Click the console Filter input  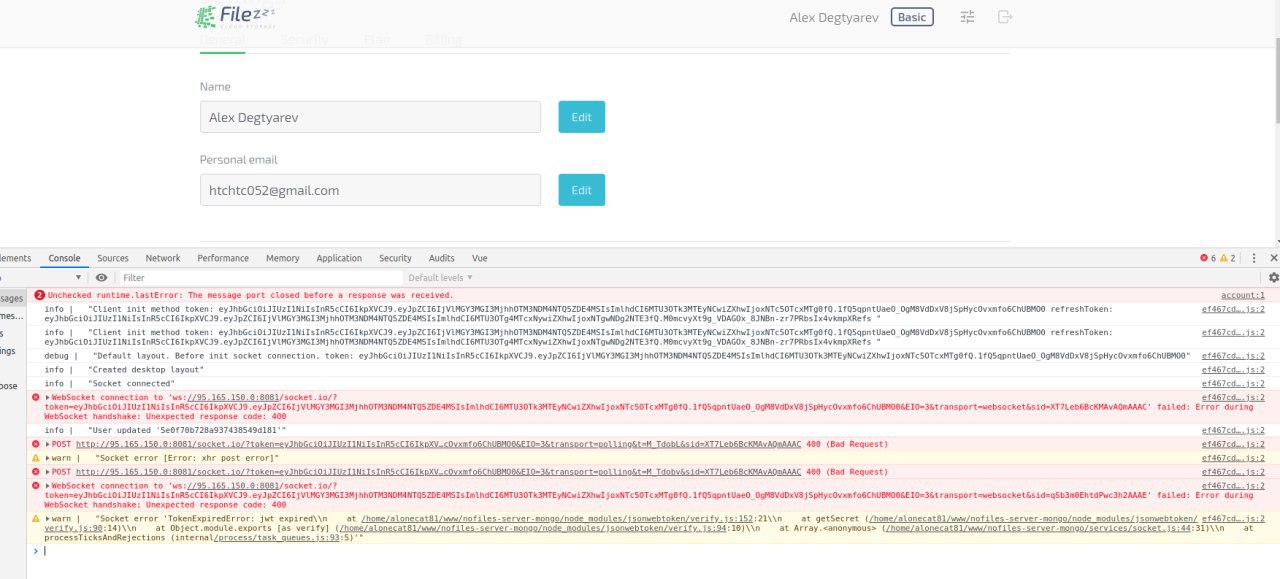(x=260, y=277)
